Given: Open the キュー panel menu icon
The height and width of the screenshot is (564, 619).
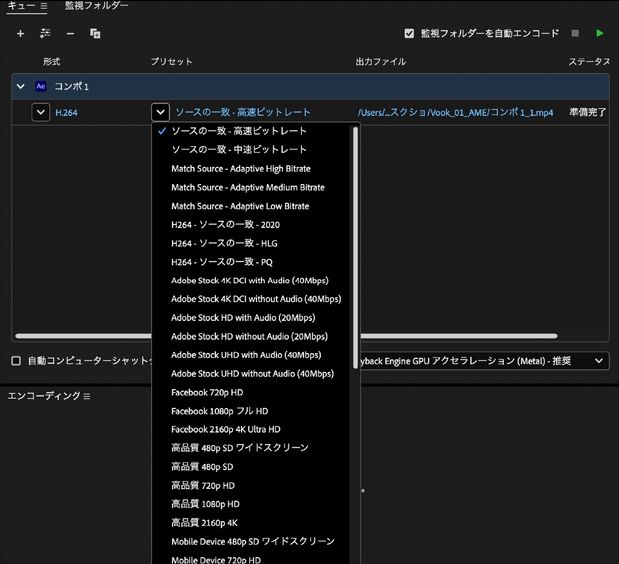Looking at the screenshot, I should point(44,6).
